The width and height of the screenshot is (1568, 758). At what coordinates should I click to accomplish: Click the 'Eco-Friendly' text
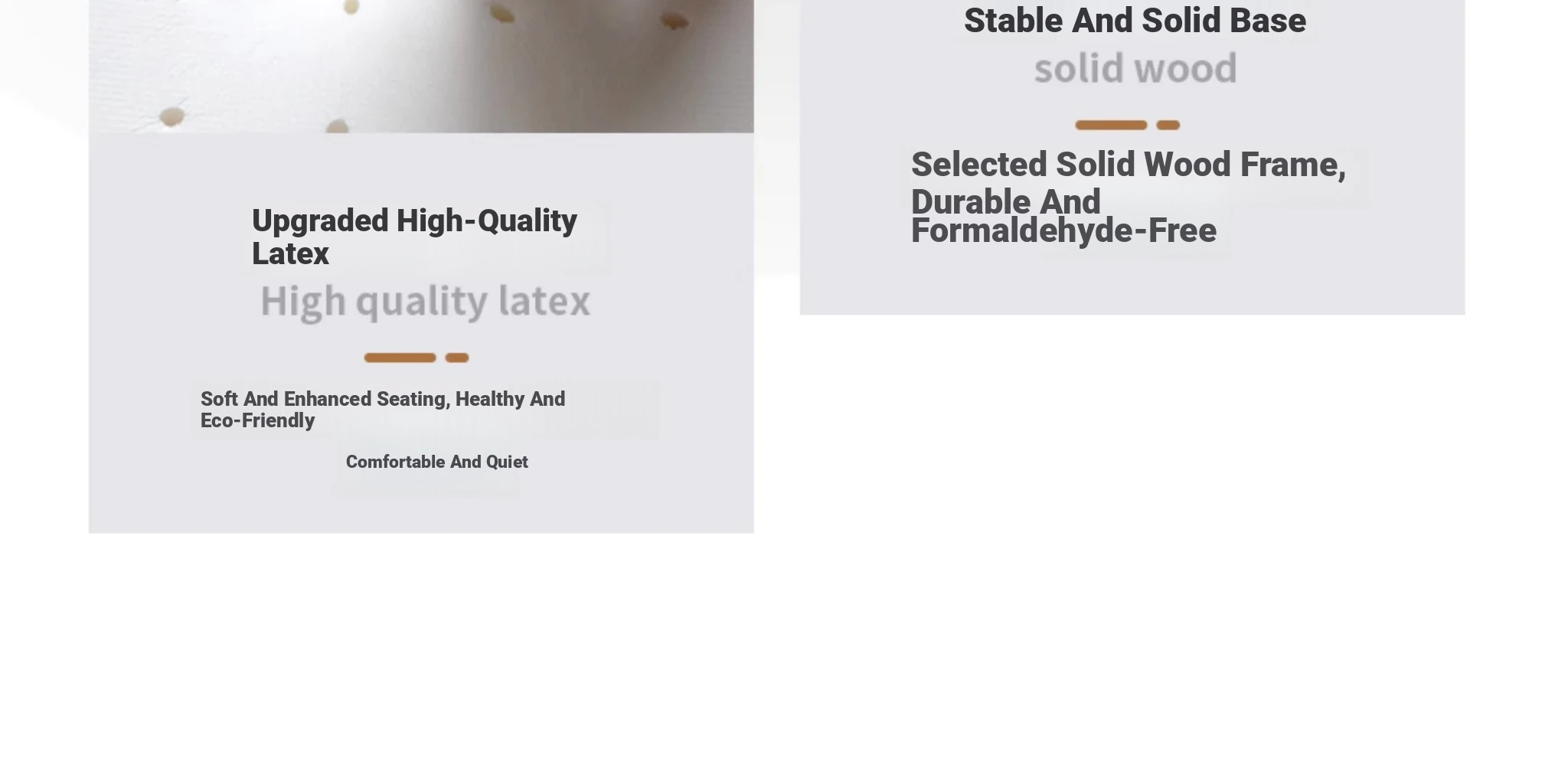257,420
